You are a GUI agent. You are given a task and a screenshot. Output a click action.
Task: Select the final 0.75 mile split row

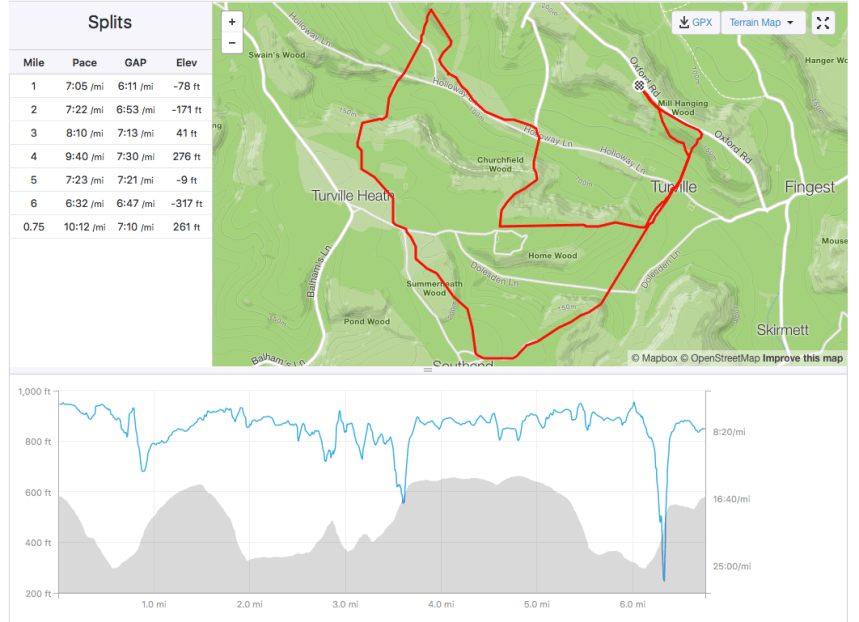coord(110,227)
